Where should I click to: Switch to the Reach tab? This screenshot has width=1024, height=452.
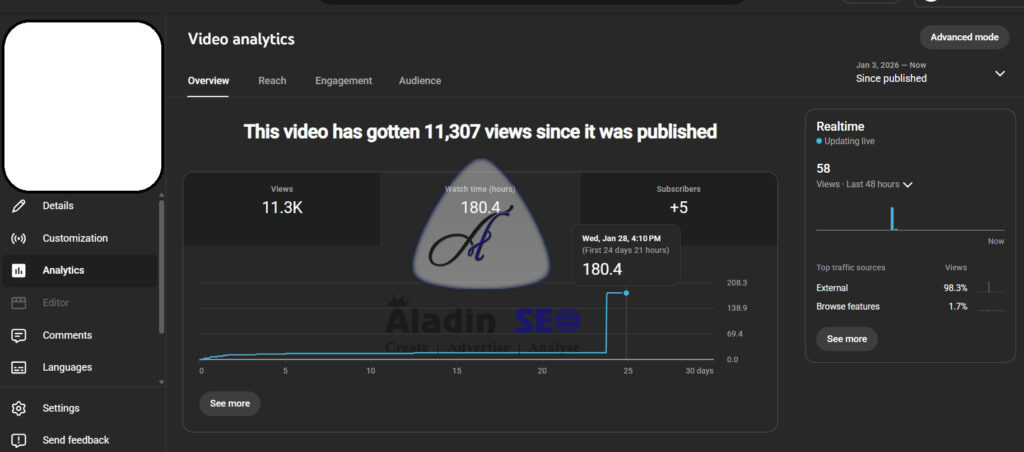(272, 81)
